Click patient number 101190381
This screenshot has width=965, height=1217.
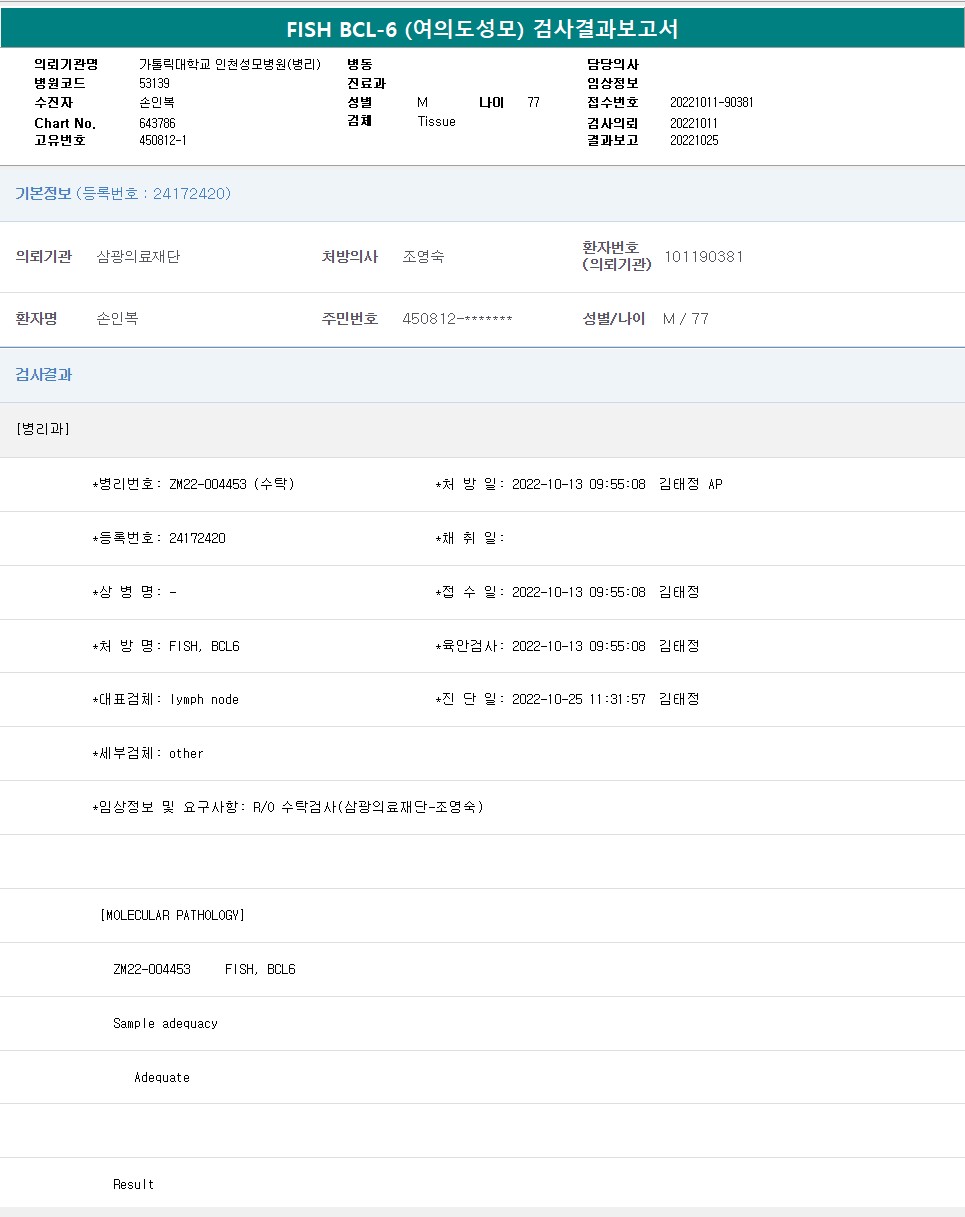pos(703,257)
